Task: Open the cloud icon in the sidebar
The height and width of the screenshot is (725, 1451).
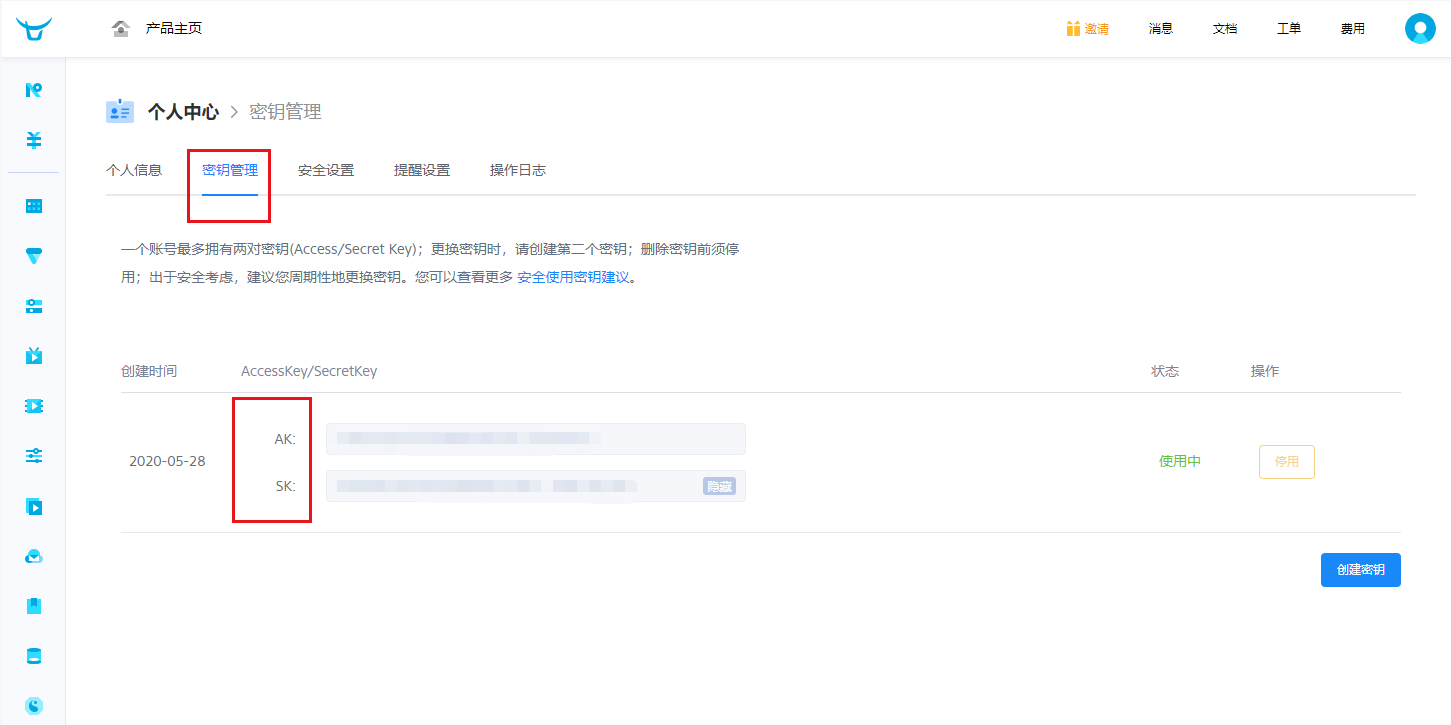Action: tap(34, 557)
